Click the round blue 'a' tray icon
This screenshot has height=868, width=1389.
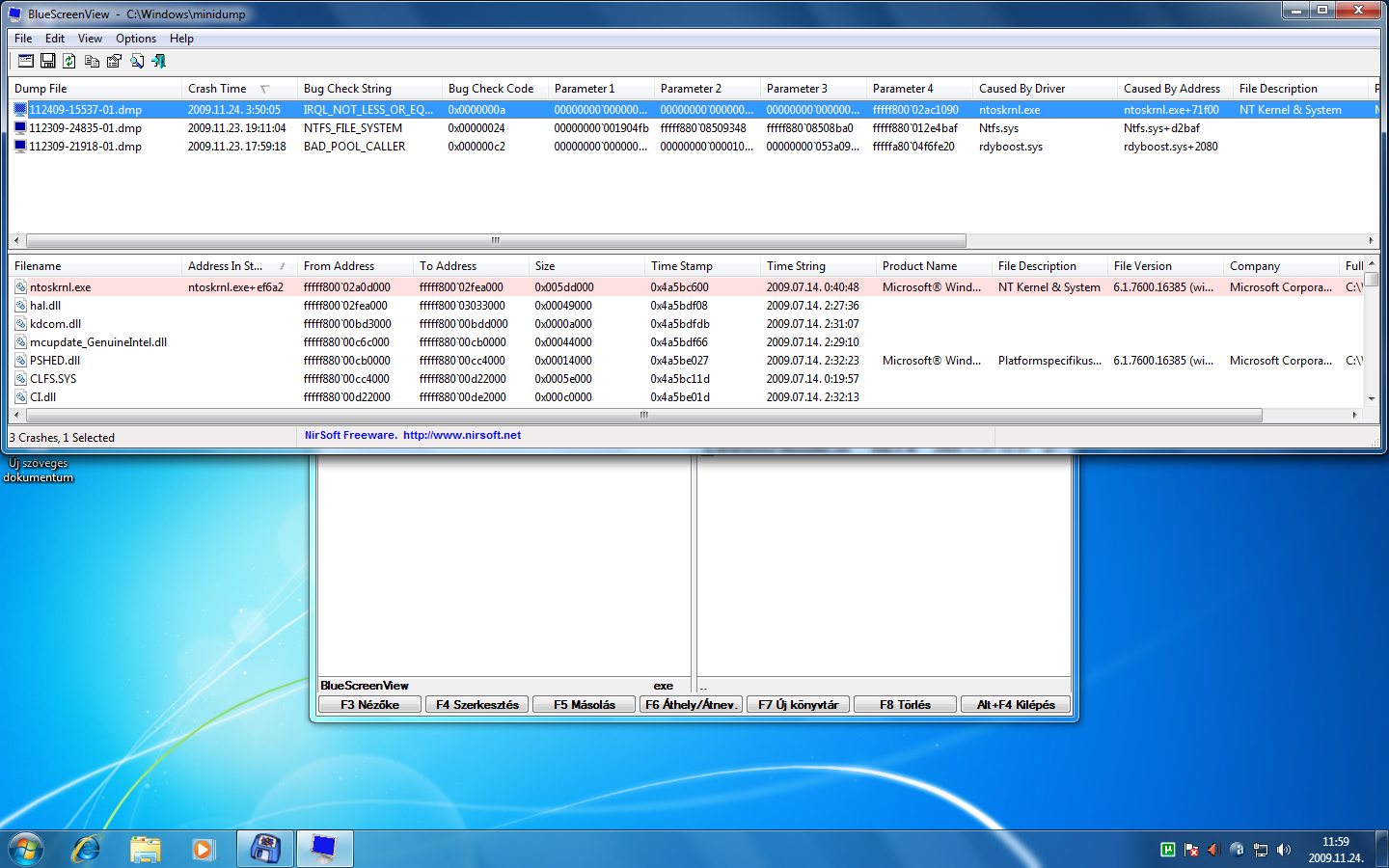pyautogui.click(x=1238, y=850)
